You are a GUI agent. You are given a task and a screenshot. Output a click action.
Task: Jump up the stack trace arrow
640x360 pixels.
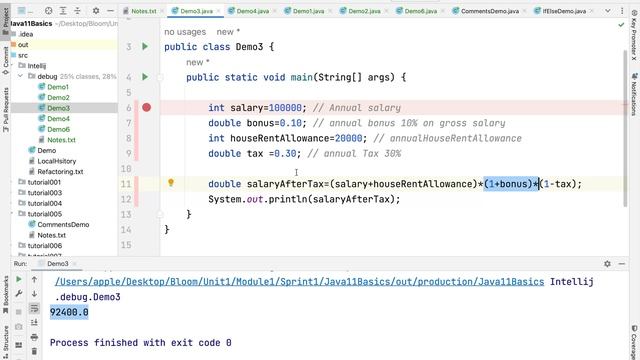pos(34,280)
